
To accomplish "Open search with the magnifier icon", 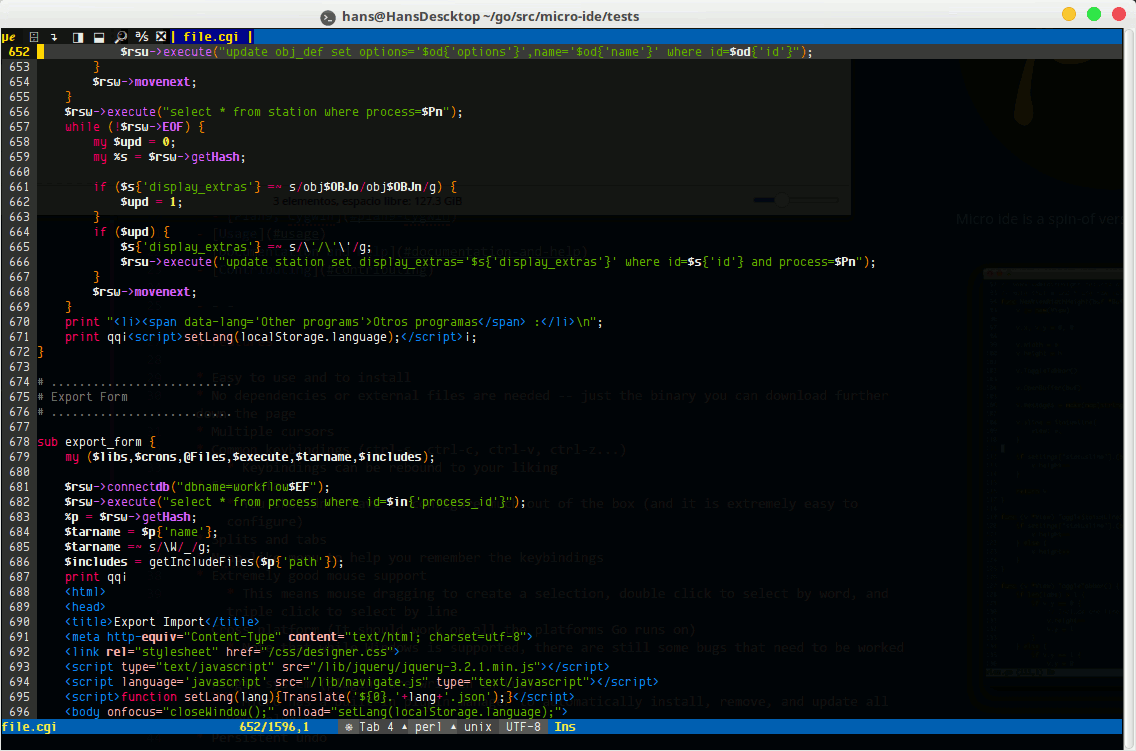I will [121, 37].
